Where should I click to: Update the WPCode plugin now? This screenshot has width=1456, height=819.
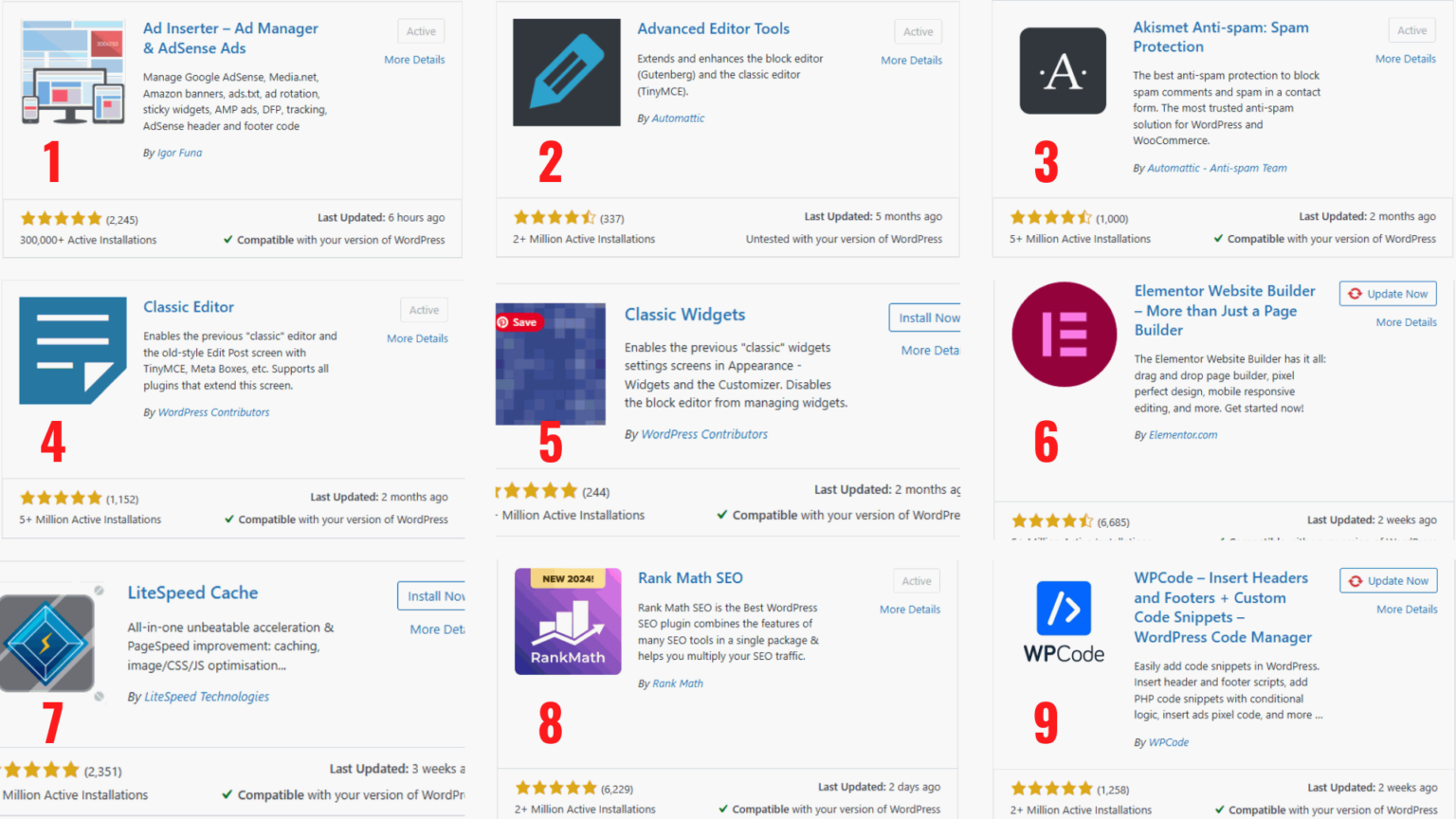pos(1388,580)
